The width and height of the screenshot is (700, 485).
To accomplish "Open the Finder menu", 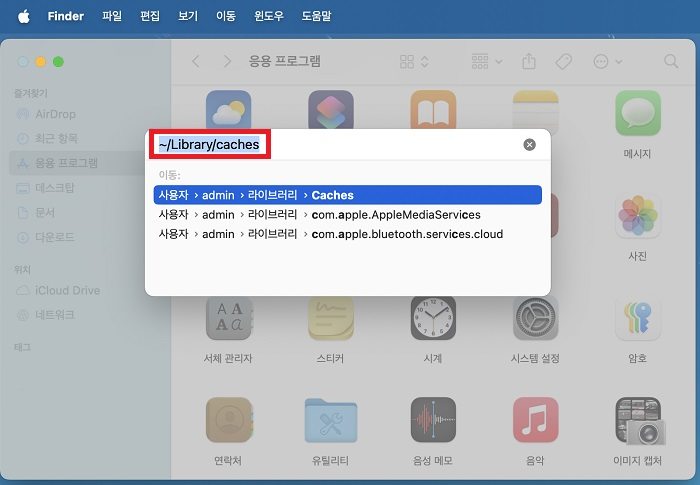I will (66, 16).
